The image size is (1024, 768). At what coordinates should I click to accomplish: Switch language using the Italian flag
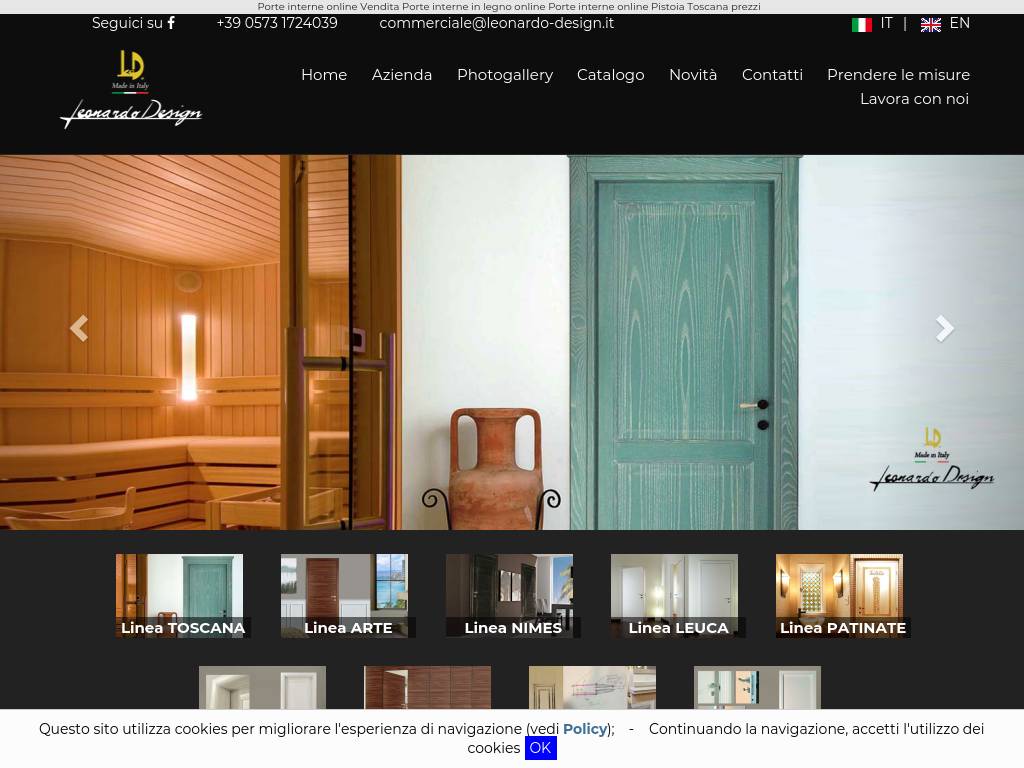(862, 24)
